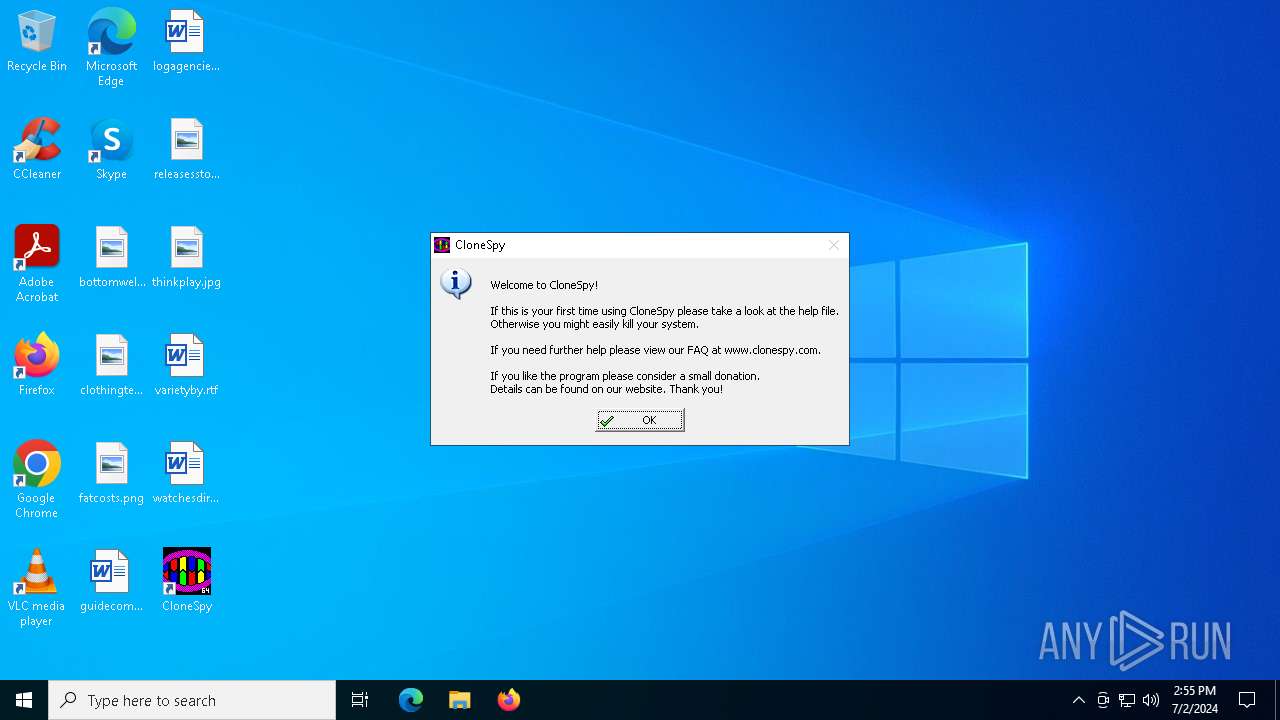This screenshot has height=720, width=1280.
Task: Open the Windows Start menu
Action: tap(24, 700)
